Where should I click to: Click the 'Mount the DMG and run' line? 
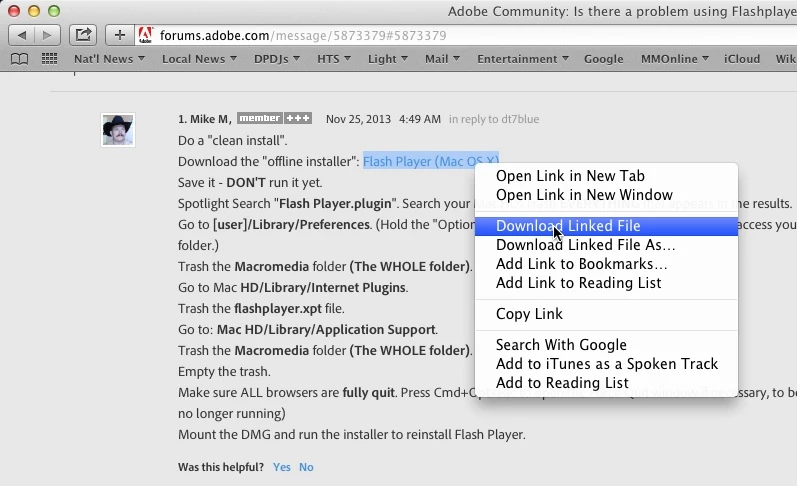(352, 435)
